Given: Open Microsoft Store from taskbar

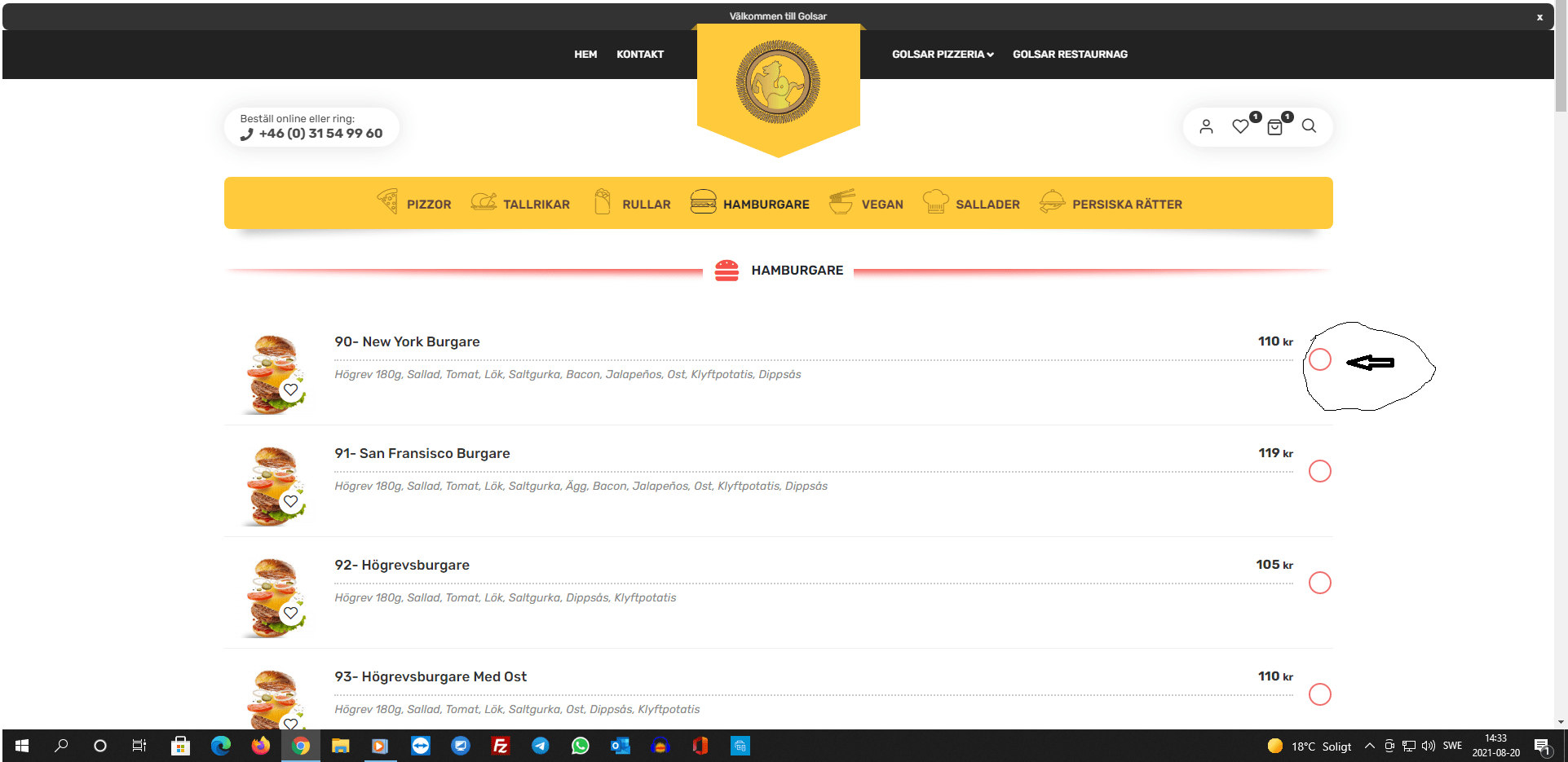Looking at the screenshot, I should [180, 746].
